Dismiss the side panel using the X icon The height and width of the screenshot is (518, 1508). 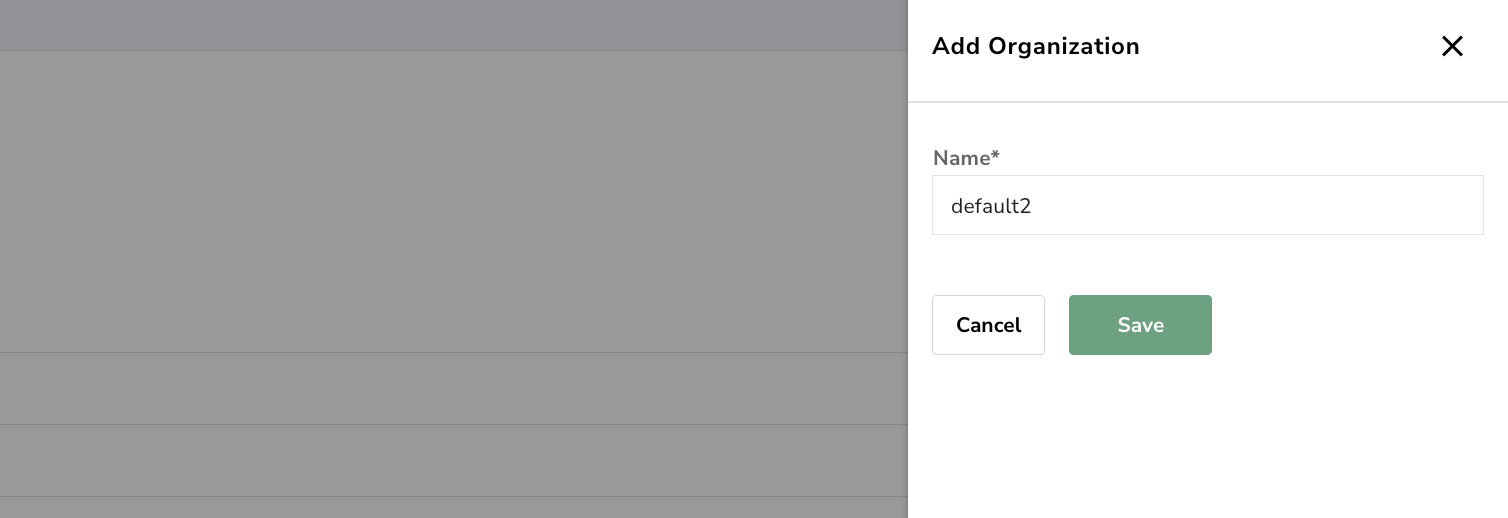click(1452, 46)
